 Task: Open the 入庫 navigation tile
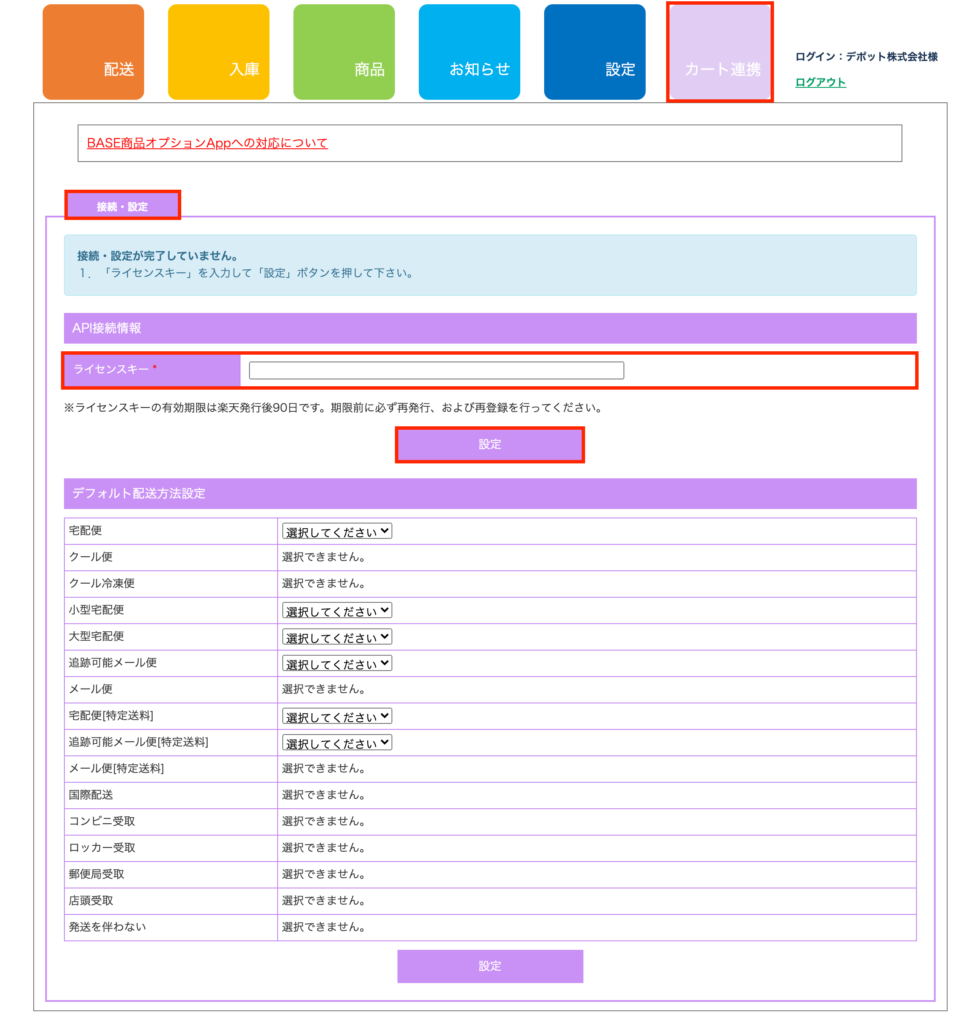click(218, 53)
